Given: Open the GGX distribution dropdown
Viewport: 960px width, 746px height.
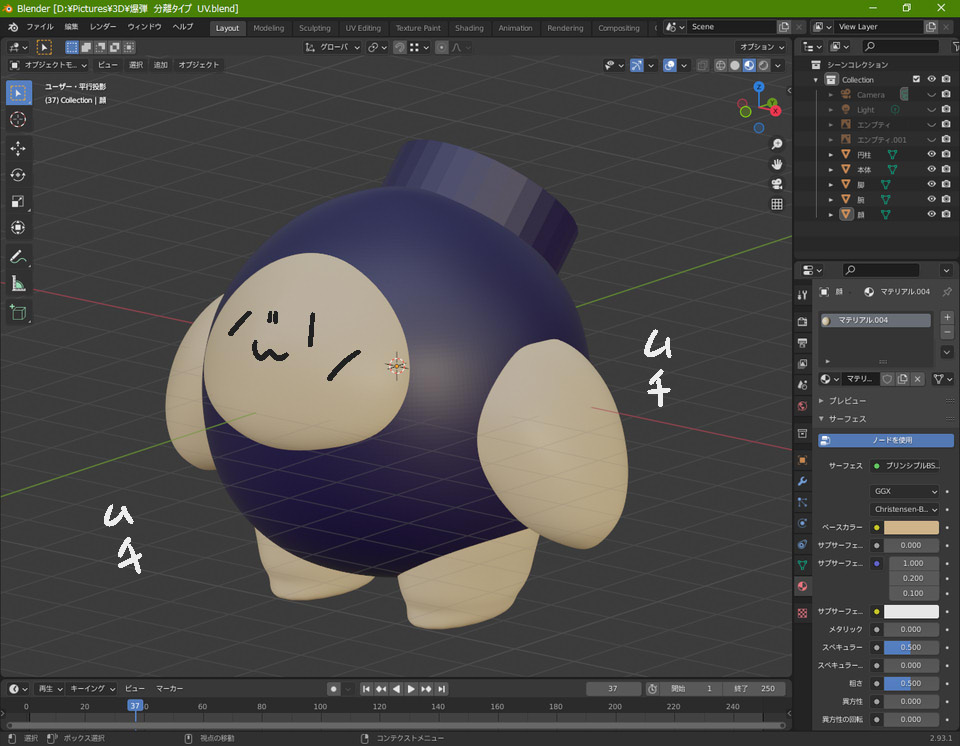Looking at the screenshot, I should coord(906,492).
